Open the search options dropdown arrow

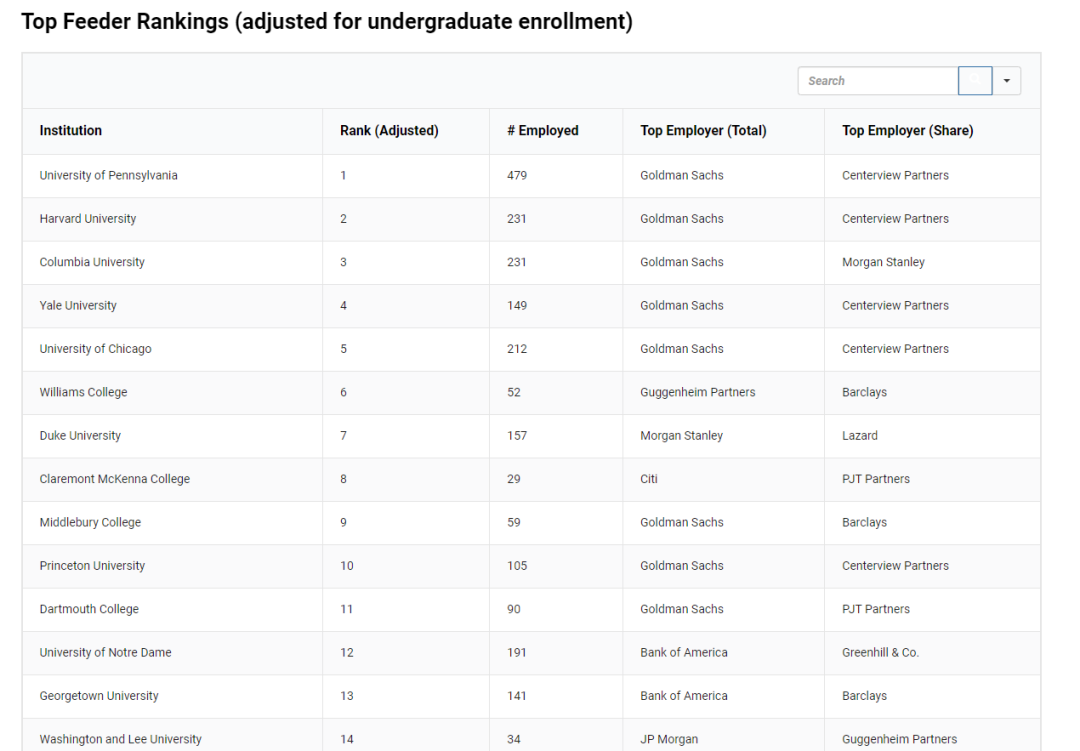pyautogui.click(x=1006, y=81)
